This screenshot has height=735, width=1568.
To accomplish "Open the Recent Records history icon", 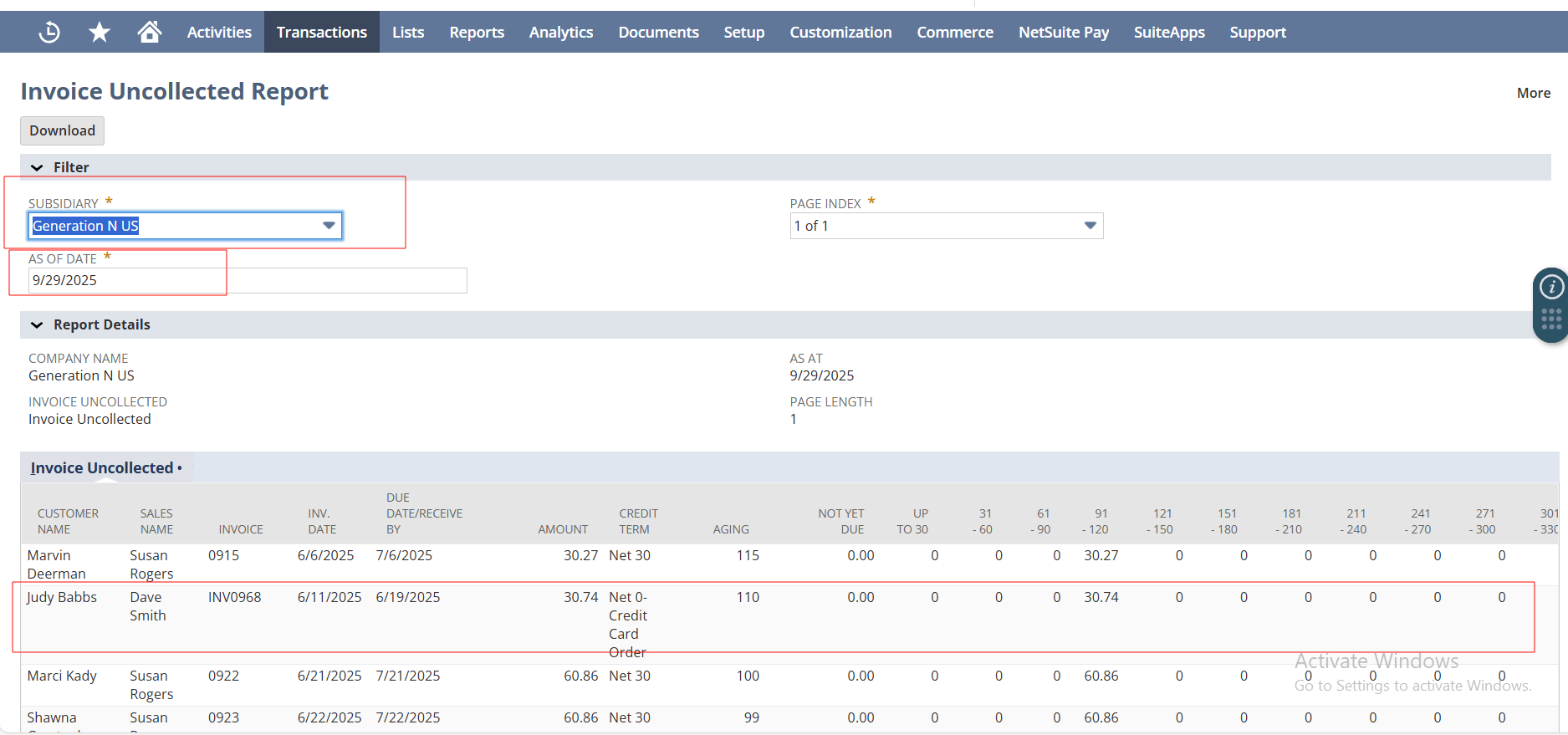I will pyautogui.click(x=49, y=33).
